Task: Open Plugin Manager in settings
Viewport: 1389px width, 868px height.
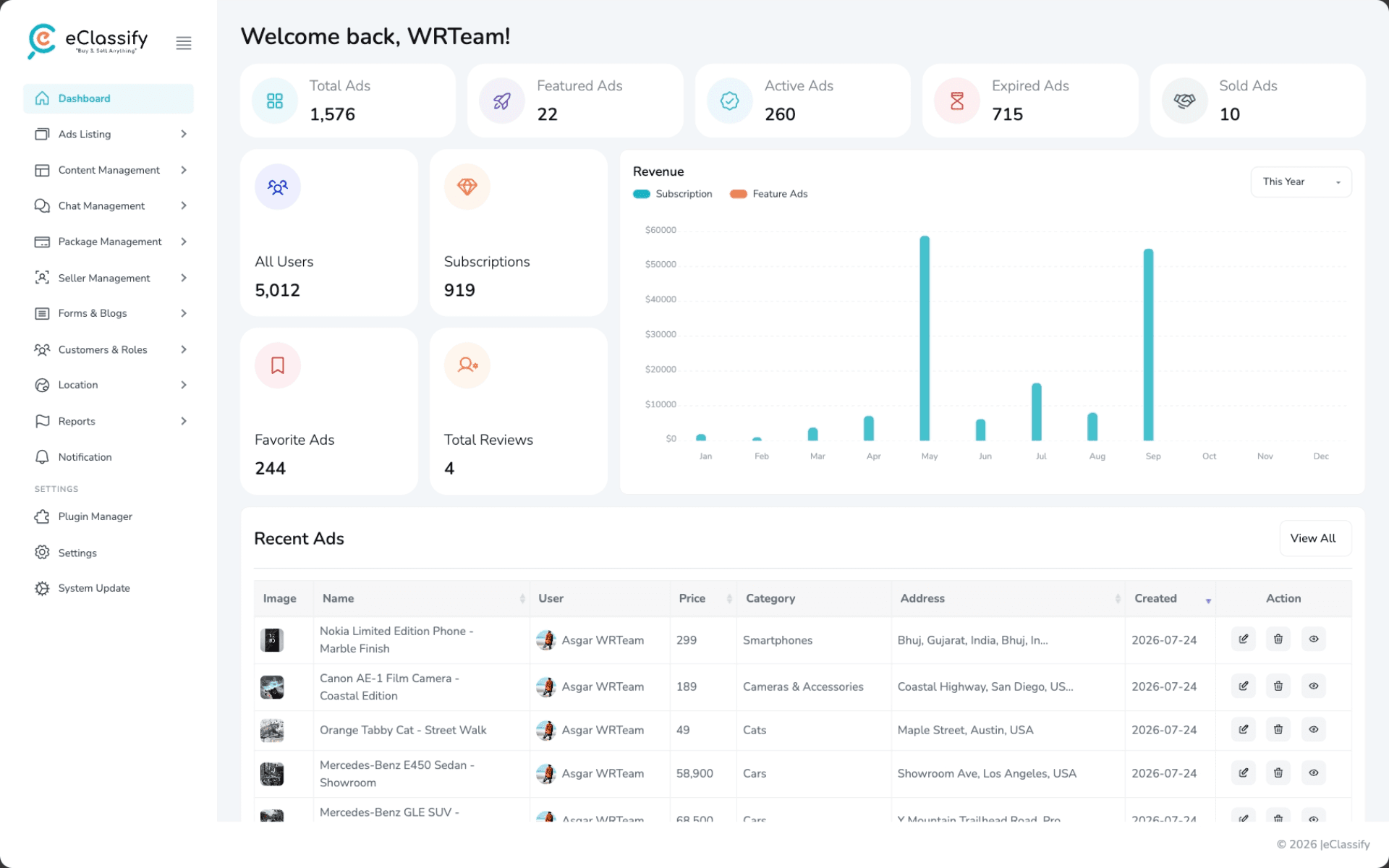Action: pos(109,516)
